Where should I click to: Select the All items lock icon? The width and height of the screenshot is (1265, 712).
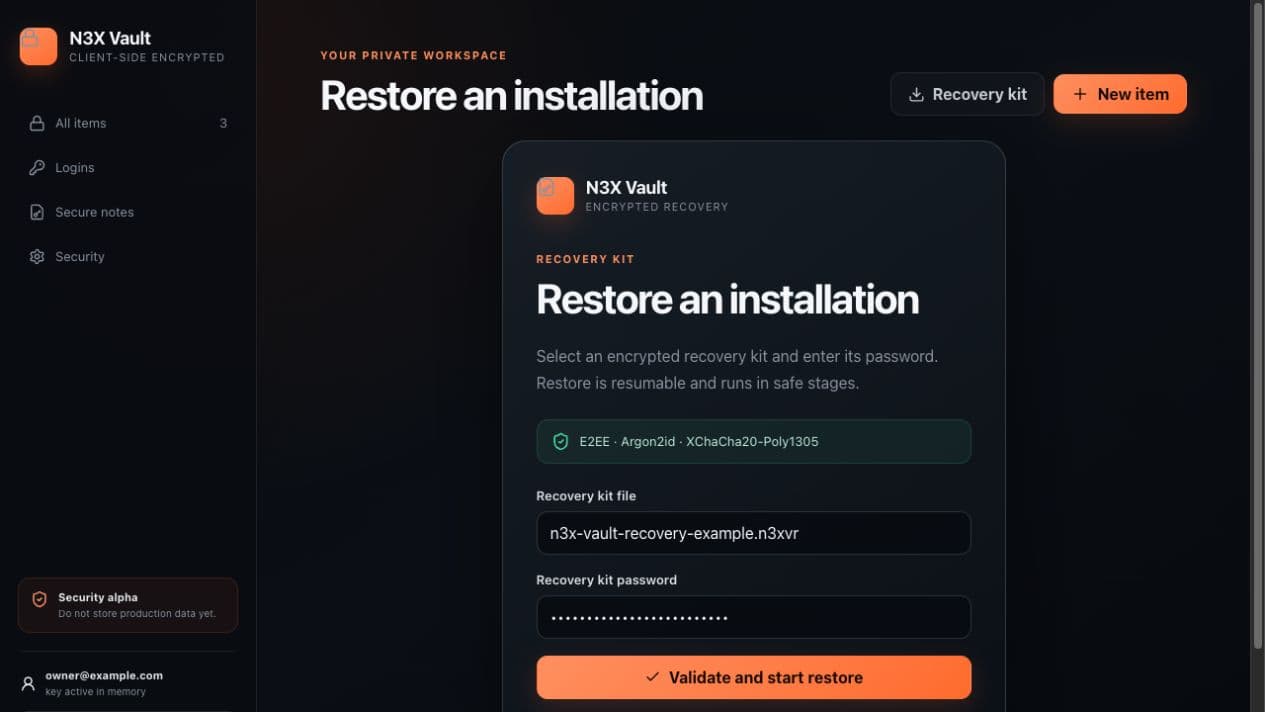[x=37, y=123]
